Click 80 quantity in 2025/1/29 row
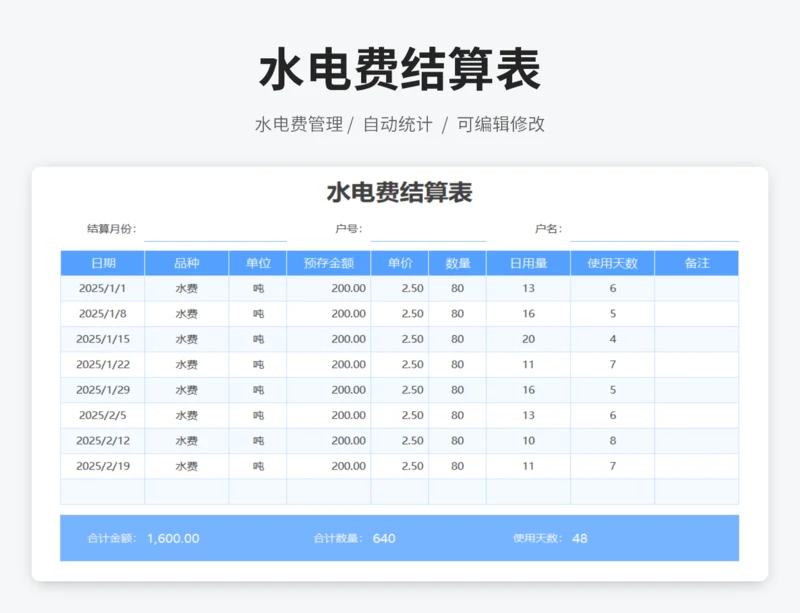This screenshot has height=613, width=800. [x=458, y=390]
